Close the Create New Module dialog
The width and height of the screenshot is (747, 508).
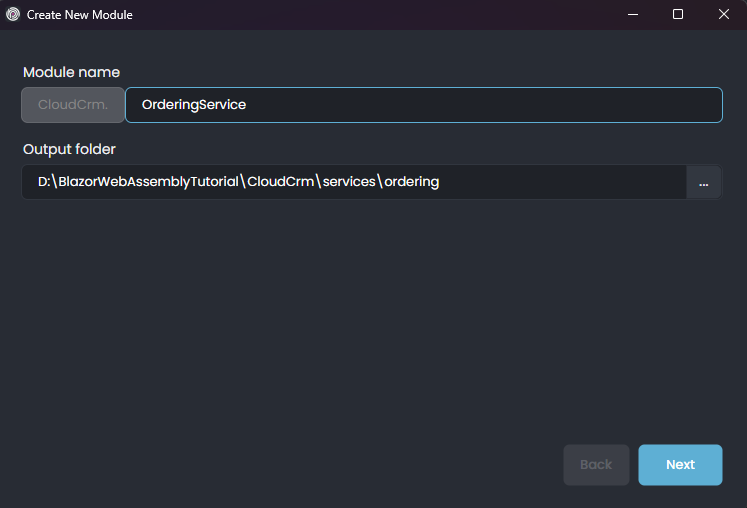[724, 15]
